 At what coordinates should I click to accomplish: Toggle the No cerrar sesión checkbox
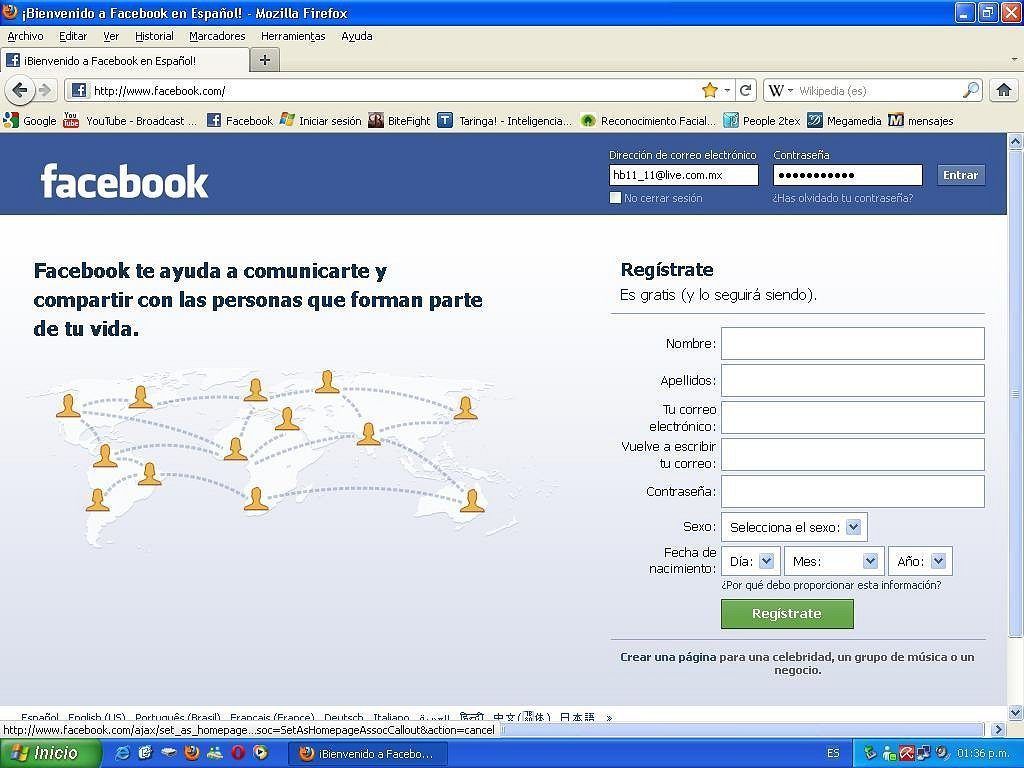click(x=615, y=197)
